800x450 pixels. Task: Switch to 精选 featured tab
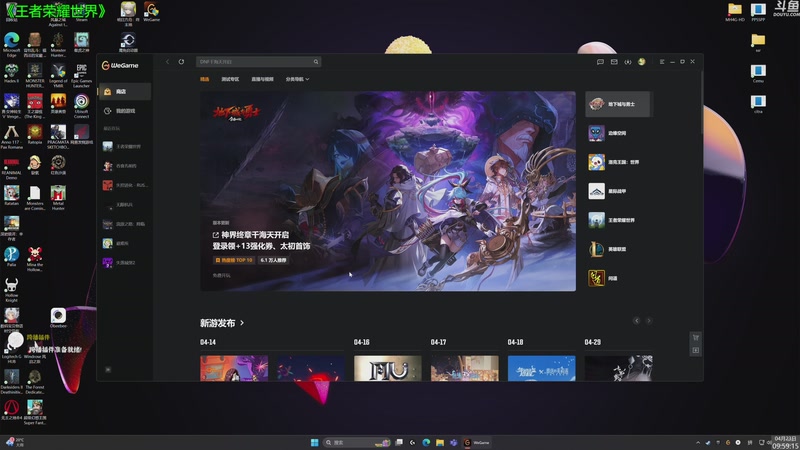[x=205, y=79]
